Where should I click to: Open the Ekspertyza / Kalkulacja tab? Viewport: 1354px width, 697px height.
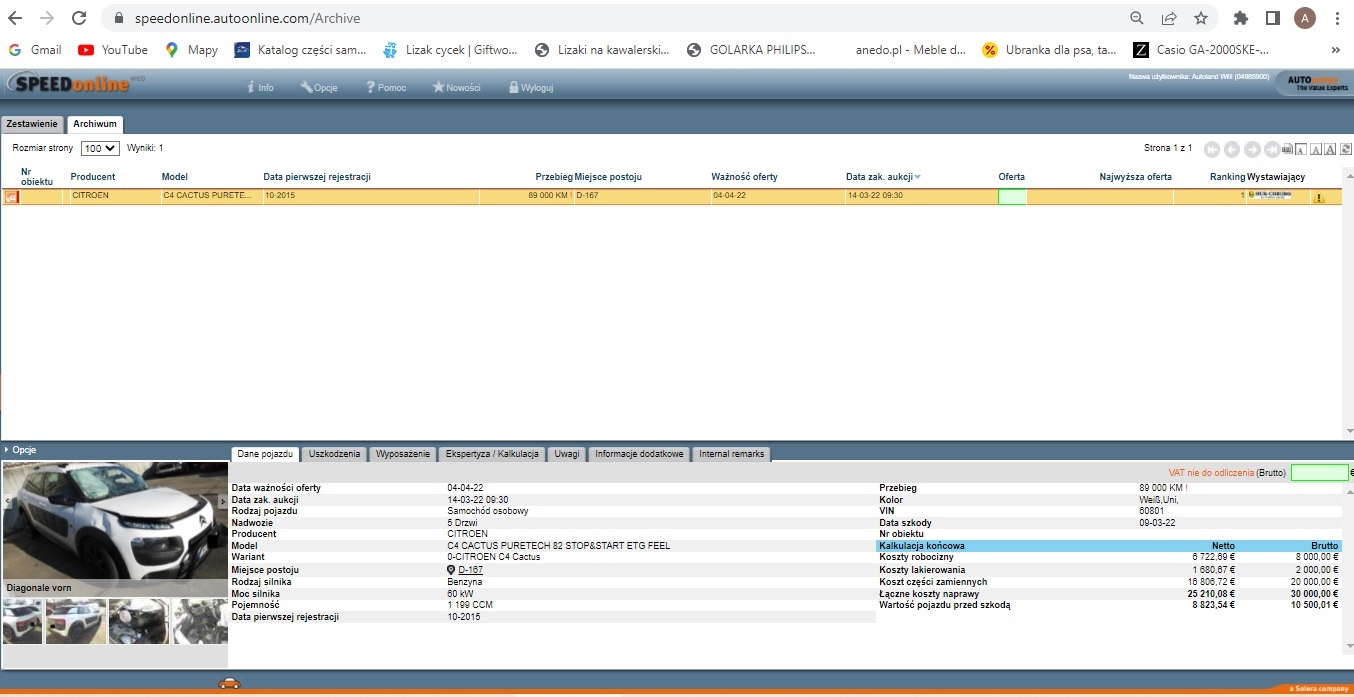(492, 454)
